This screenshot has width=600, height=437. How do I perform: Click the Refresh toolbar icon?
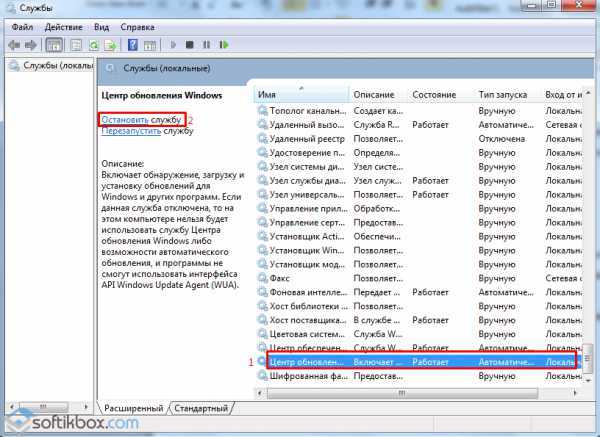[93, 45]
